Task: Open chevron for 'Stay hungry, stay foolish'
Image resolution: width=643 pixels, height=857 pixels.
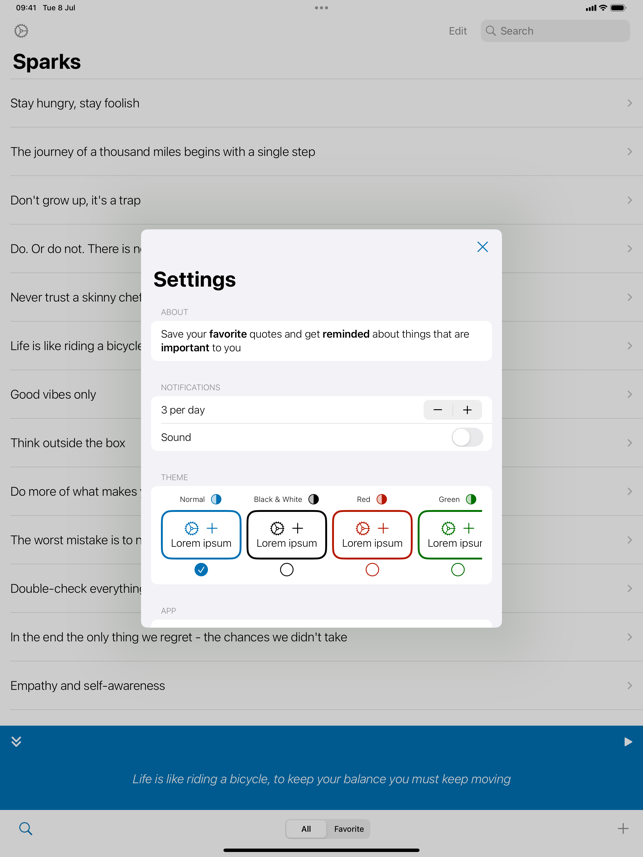Action: tap(629, 103)
